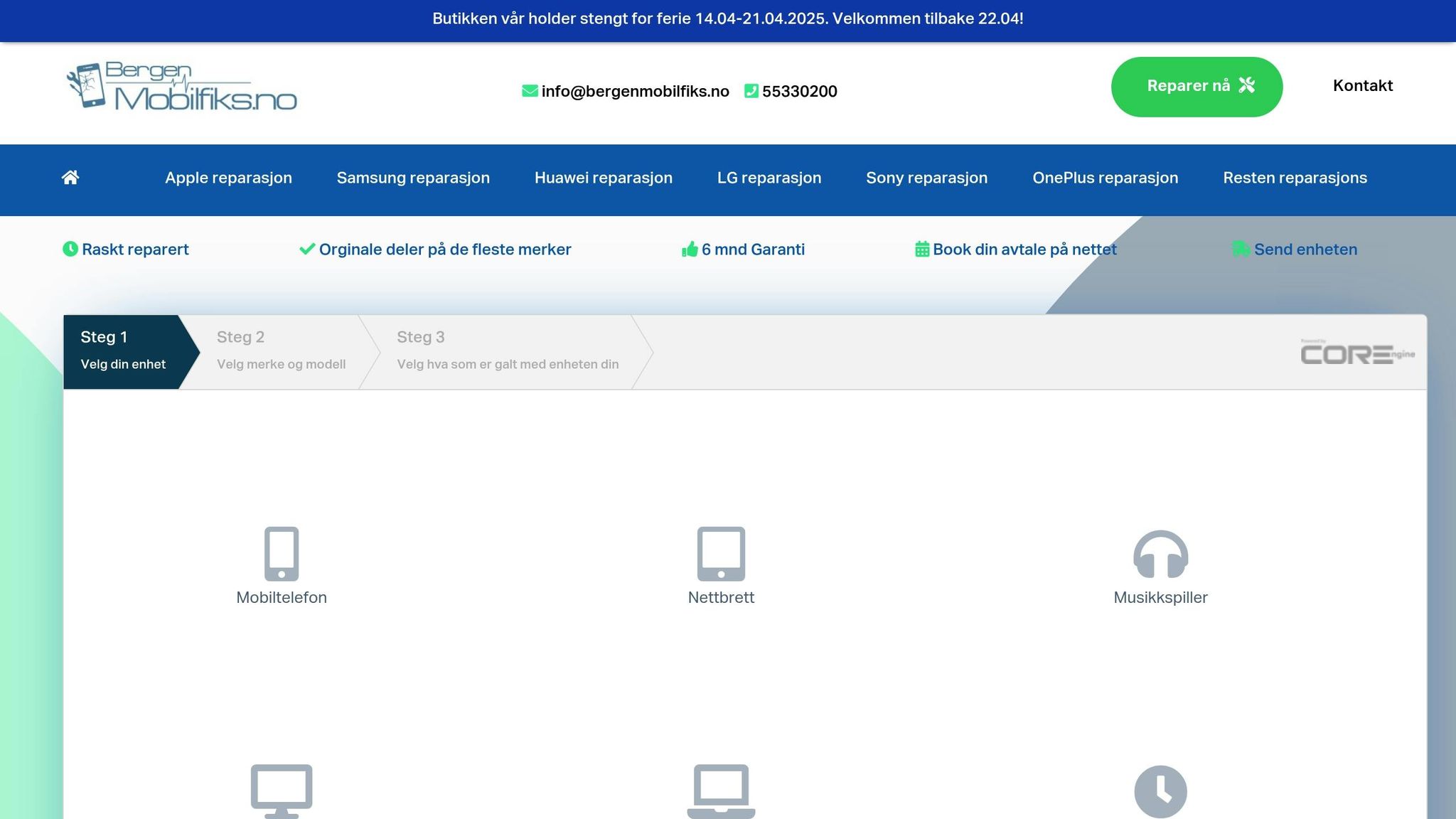This screenshot has height=819, width=1456.
Task: Click the Send enheten text
Action: click(x=1305, y=250)
